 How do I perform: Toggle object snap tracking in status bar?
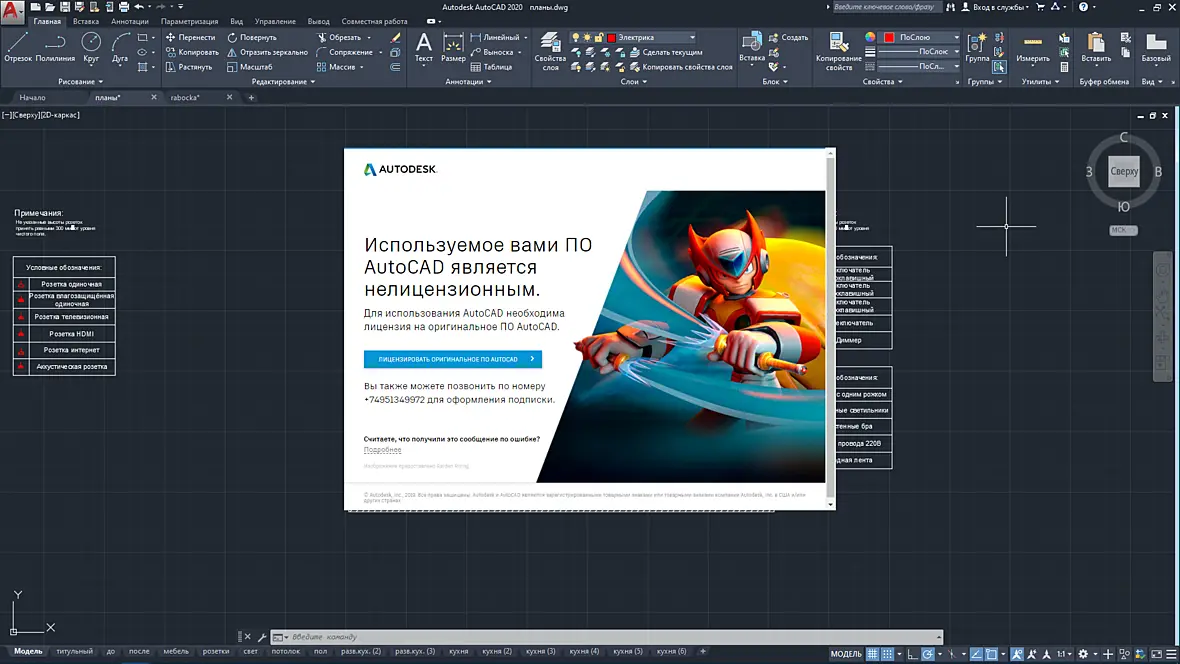click(976, 654)
